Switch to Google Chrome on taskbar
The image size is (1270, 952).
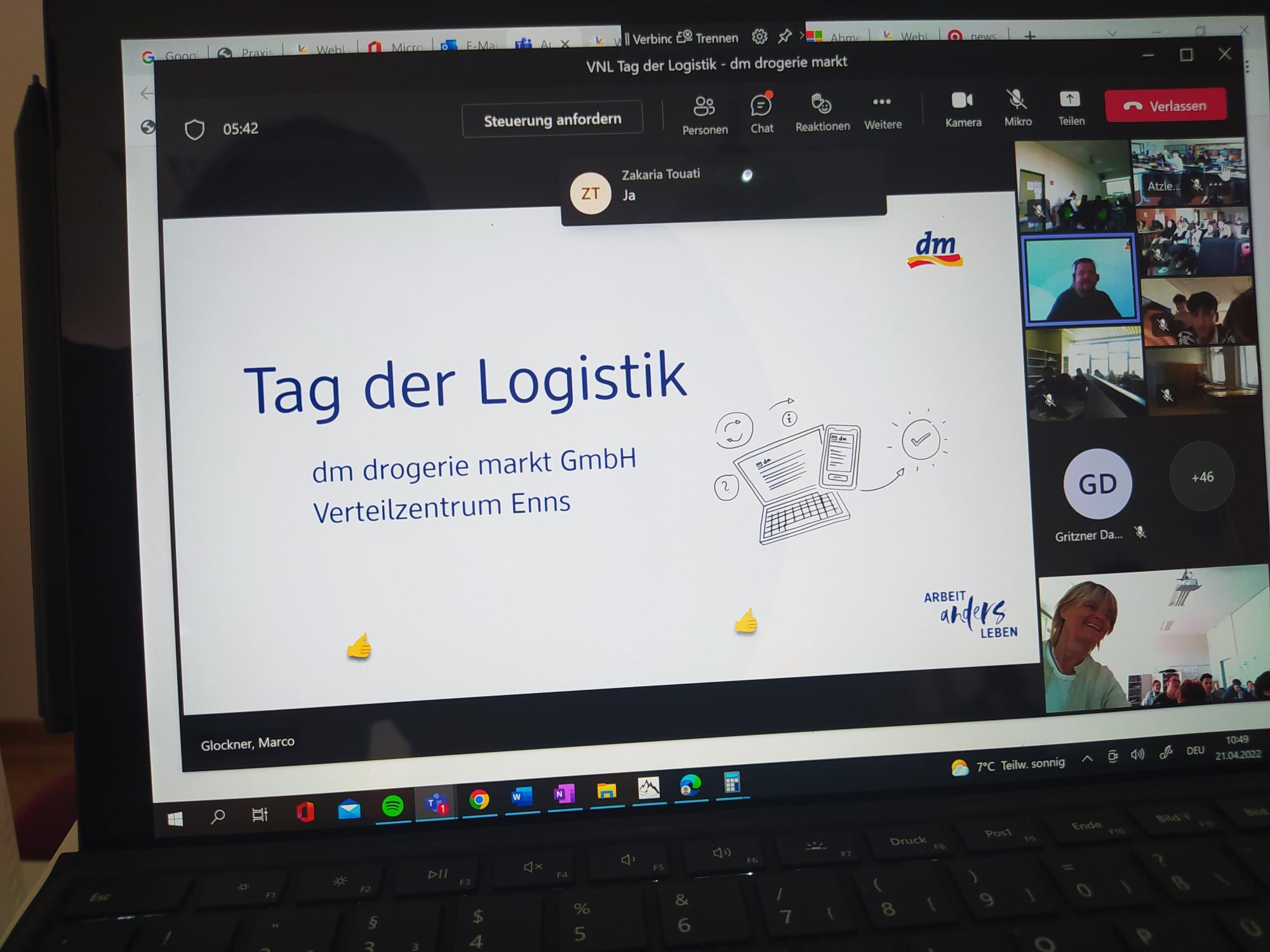point(479,800)
